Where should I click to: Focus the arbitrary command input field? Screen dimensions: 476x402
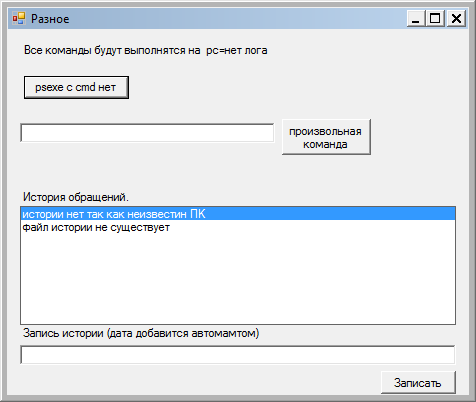(x=147, y=133)
